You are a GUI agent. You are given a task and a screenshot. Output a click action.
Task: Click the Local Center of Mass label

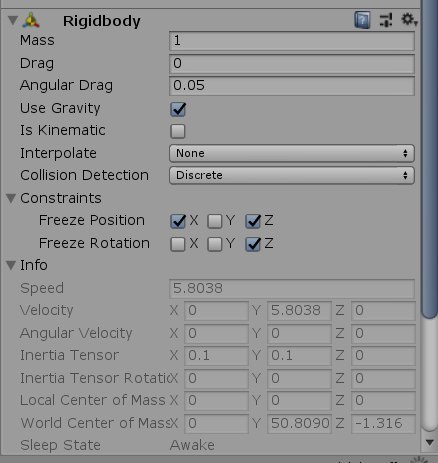[x=93, y=400]
